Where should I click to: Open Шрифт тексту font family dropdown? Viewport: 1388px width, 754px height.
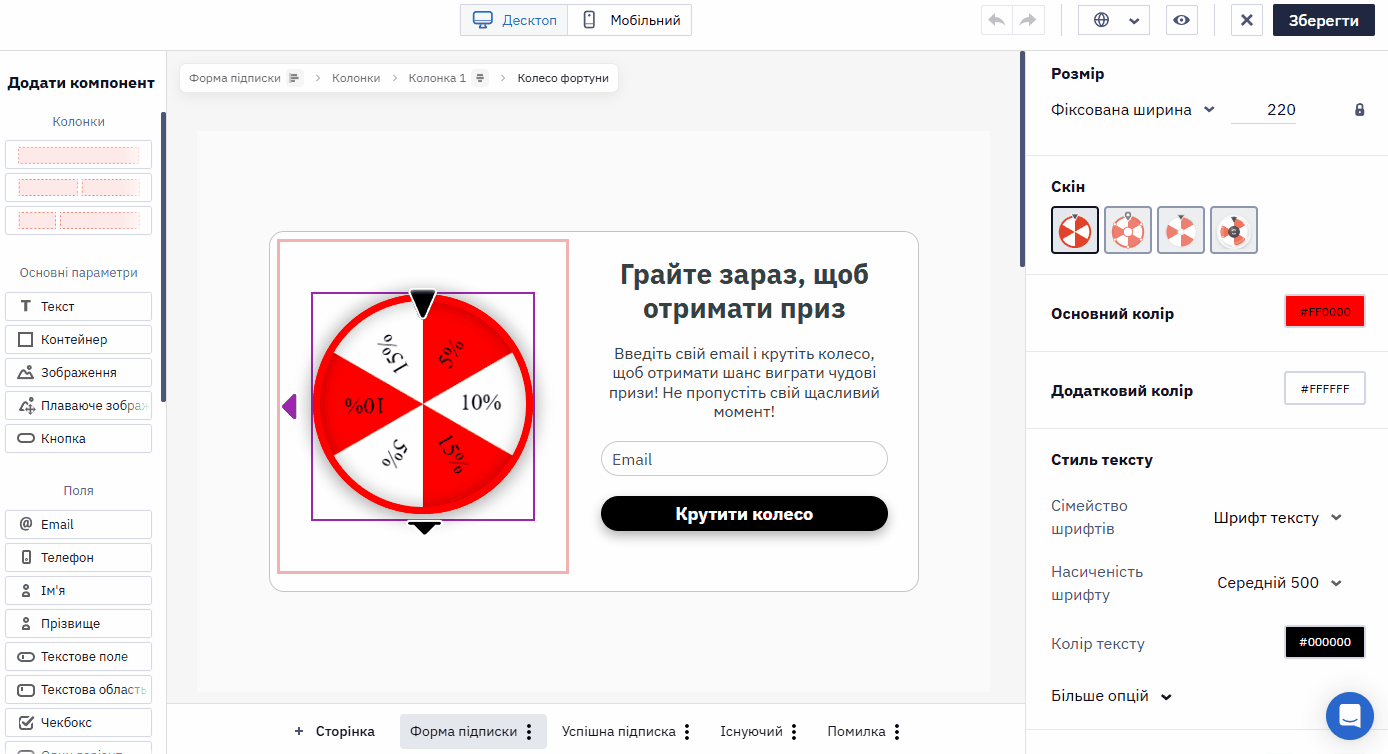point(1278,518)
